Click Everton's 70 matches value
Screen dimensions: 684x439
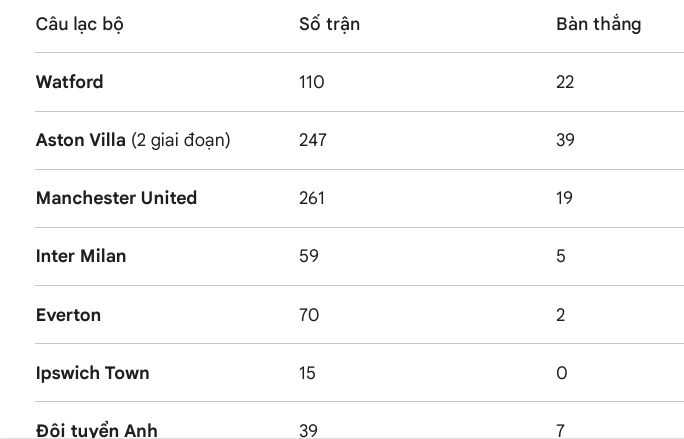click(x=308, y=315)
